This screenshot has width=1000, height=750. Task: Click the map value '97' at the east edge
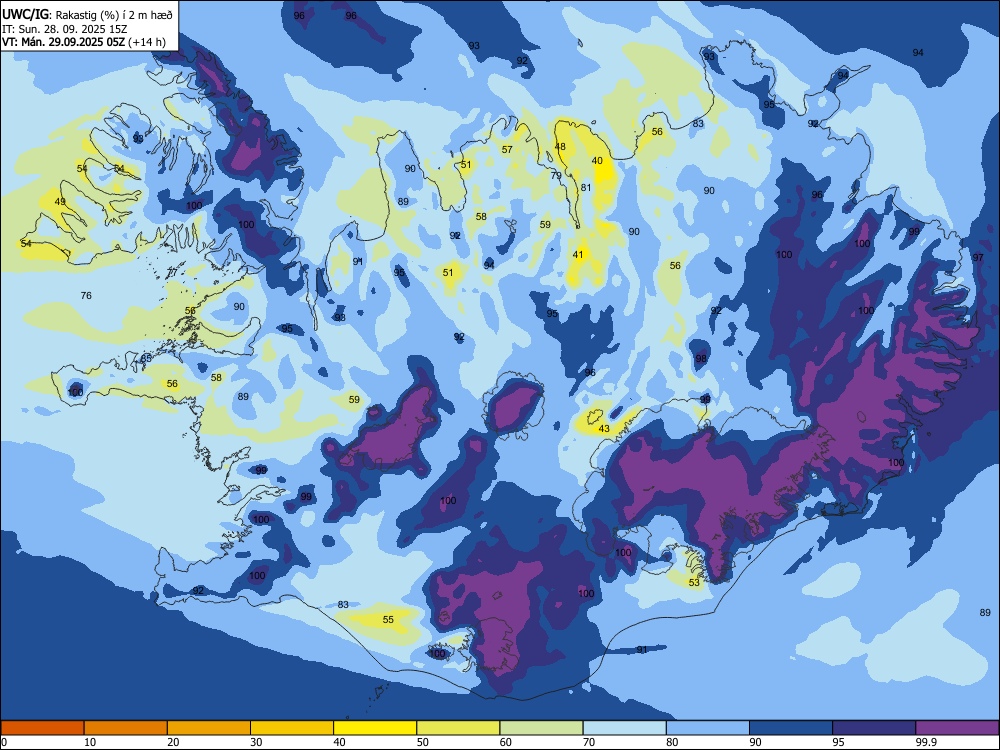pos(978,258)
